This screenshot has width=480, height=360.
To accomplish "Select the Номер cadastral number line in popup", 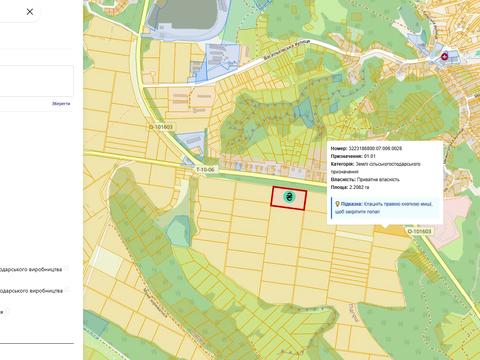I will pyautogui.click(x=366, y=148).
